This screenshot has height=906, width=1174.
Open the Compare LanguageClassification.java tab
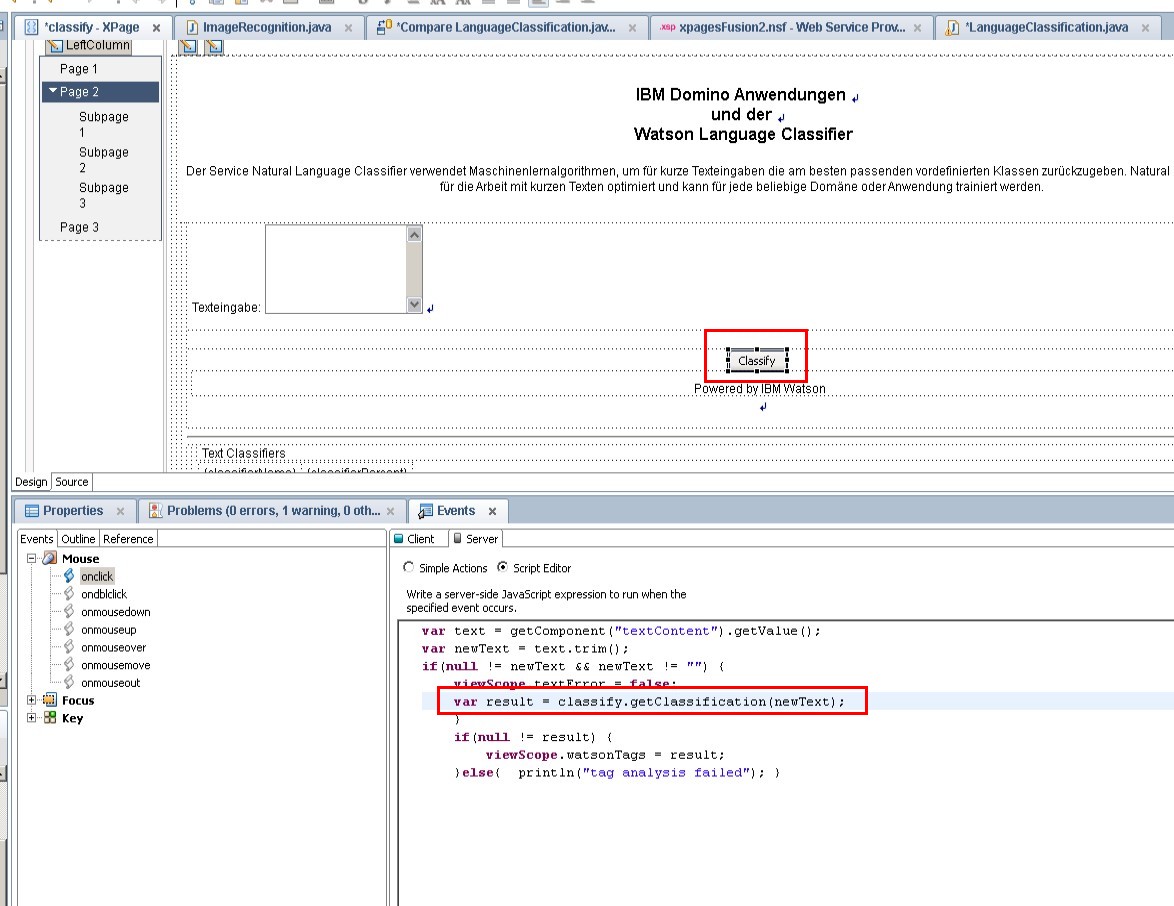pyautogui.click(x=506, y=28)
